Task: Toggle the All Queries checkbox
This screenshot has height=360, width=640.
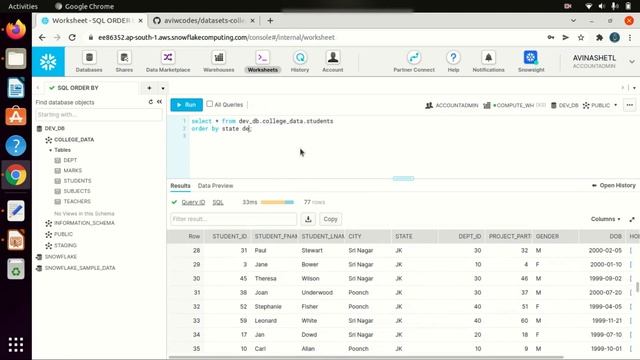Action: click(x=209, y=104)
